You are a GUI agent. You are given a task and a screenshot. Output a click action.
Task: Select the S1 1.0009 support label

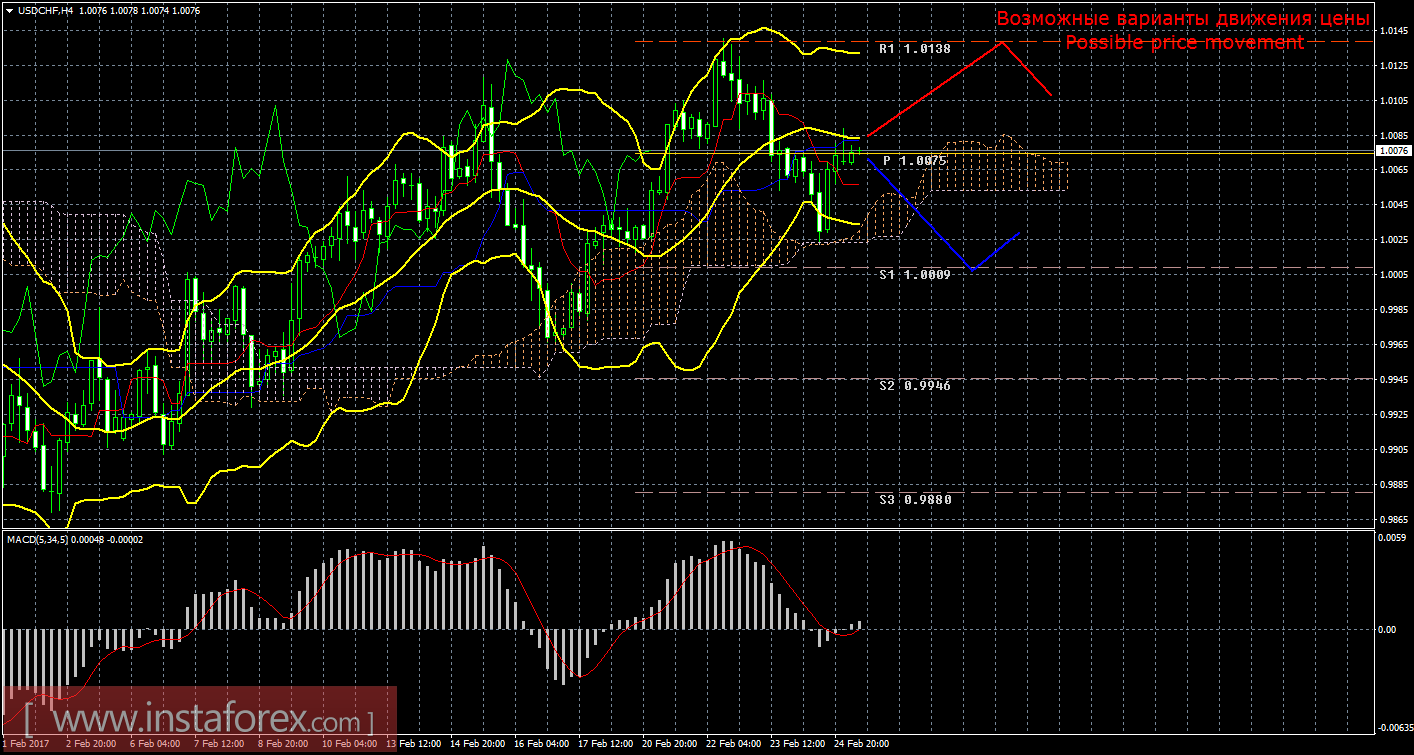[x=914, y=273]
